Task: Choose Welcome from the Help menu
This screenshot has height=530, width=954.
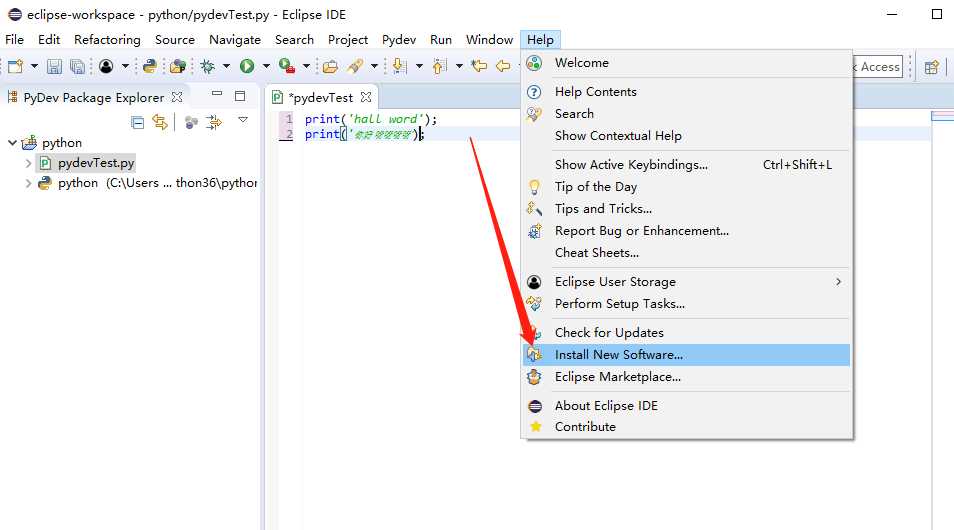Action: coord(686,63)
